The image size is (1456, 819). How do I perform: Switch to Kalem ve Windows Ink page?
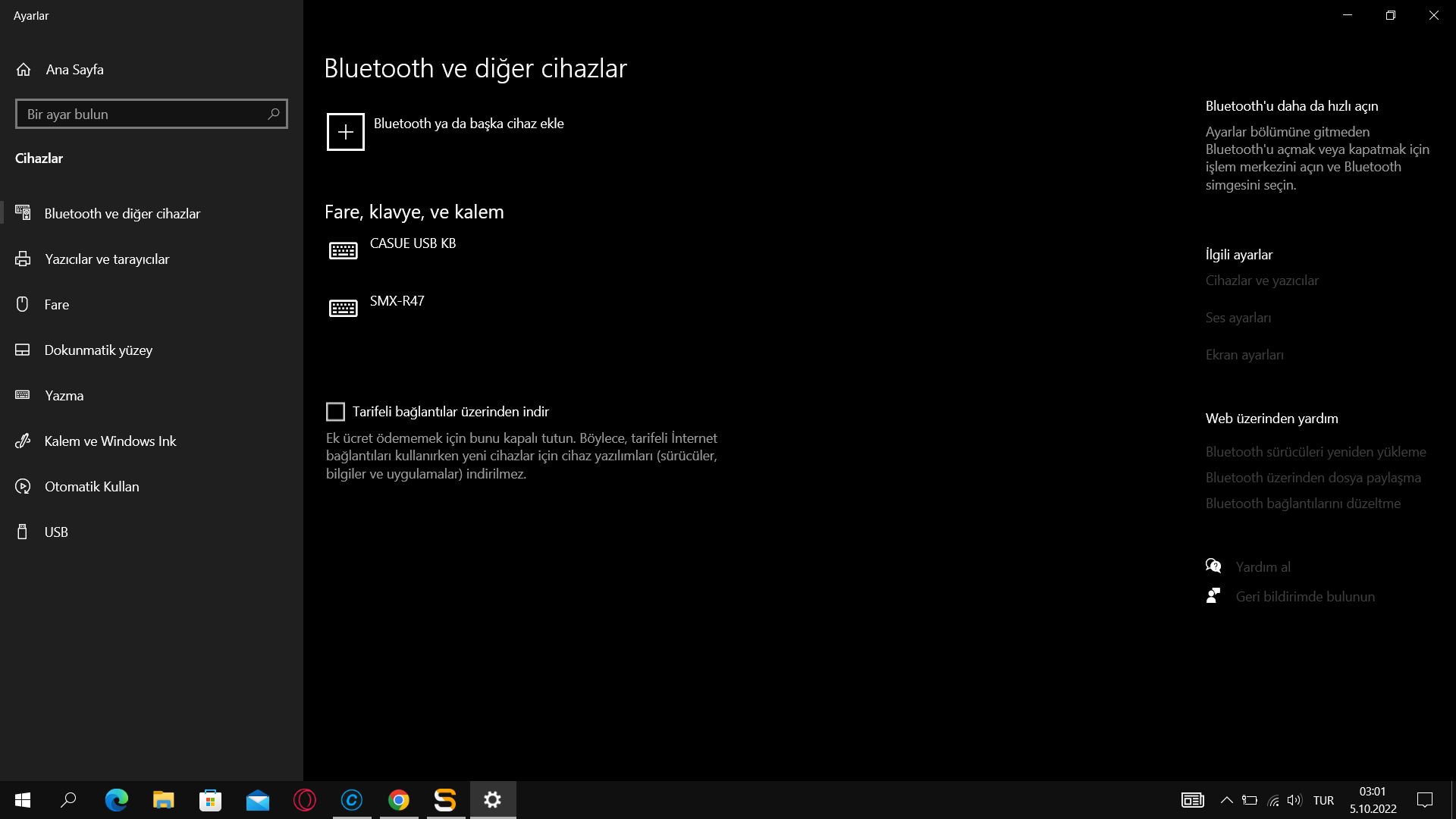pyautogui.click(x=110, y=441)
